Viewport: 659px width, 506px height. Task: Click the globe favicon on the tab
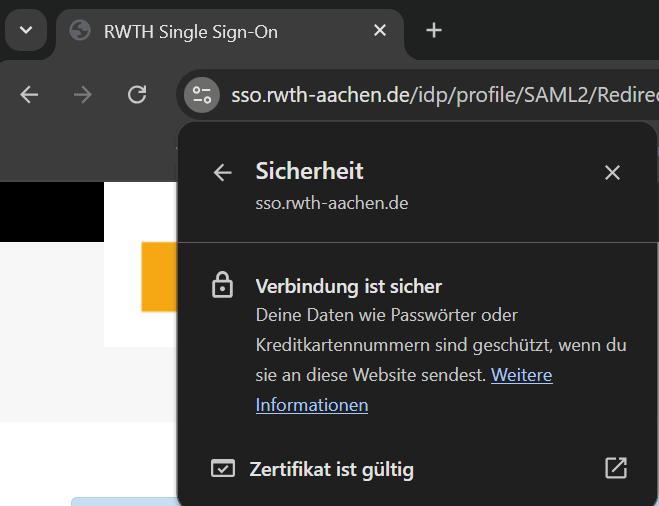click(x=80, y=31)
